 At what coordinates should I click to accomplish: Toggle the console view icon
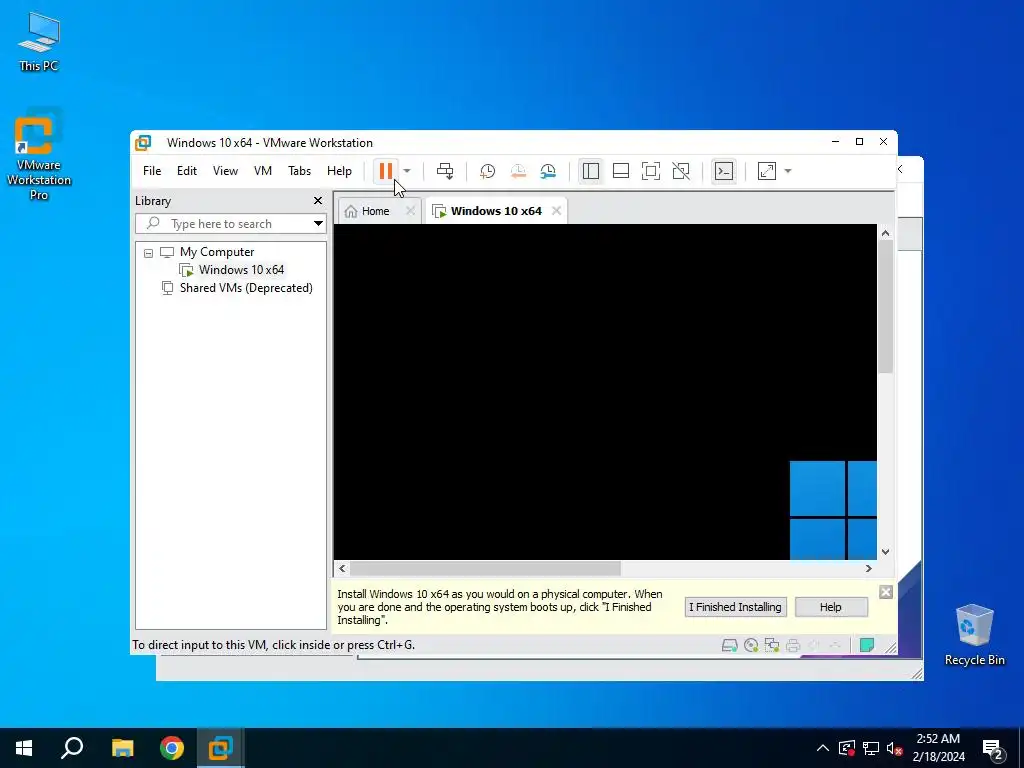click(724, 171)
